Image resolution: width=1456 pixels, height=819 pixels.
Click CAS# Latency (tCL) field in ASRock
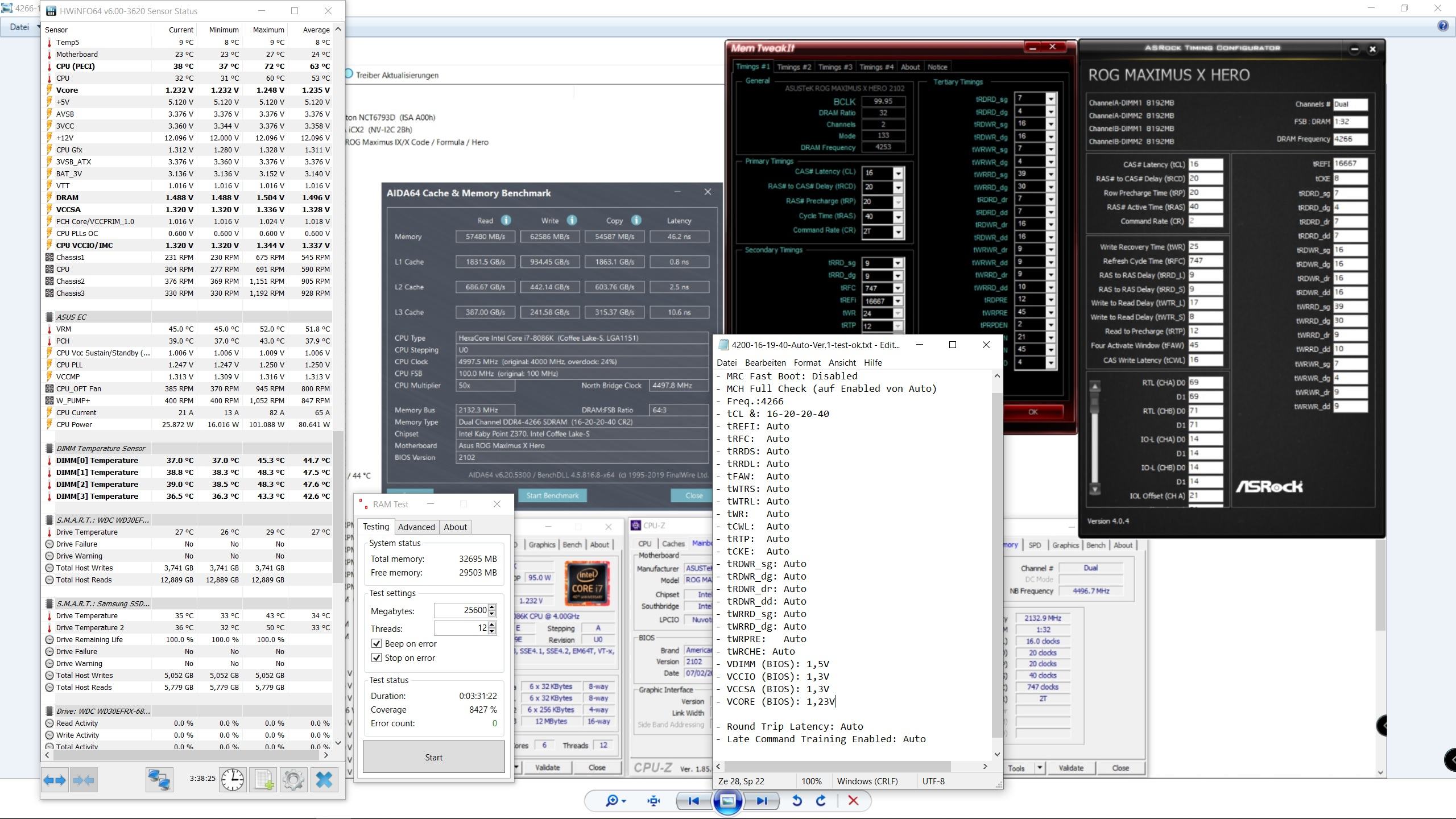point(1205,164)
